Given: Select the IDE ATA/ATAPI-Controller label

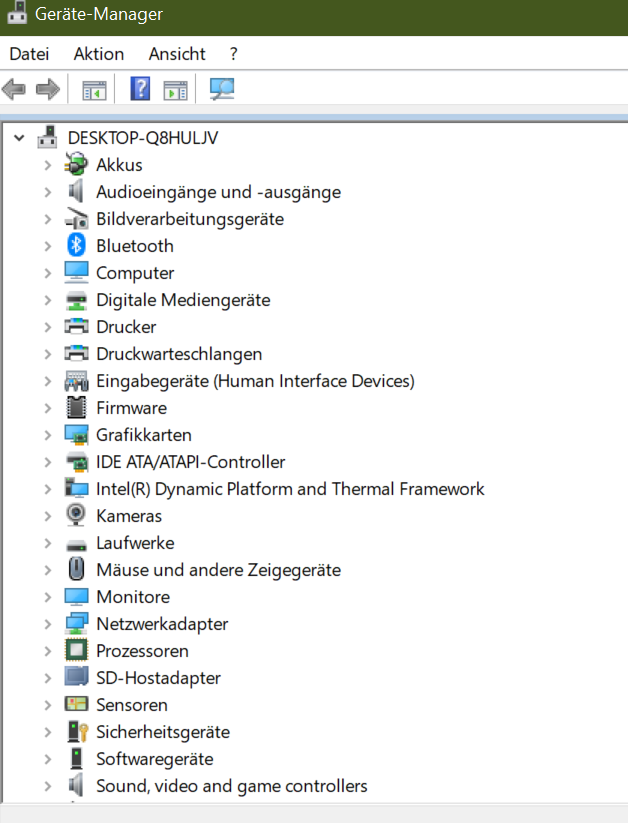Looking at the screenshot, I should tap(191, 462).
